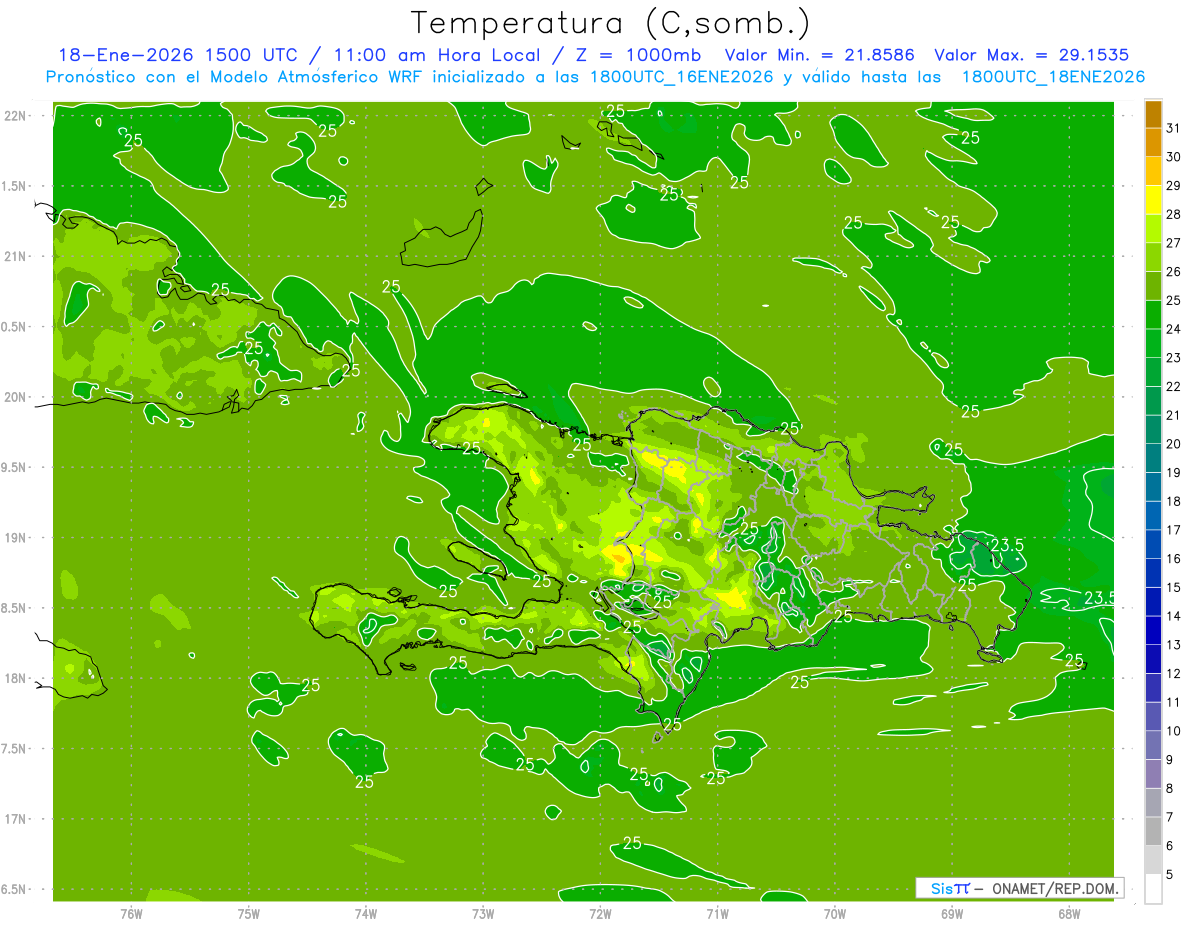Click the 72W longitude axis label
Image resolution: width=1200 pixels, height=927 pixels.
pos(600,914)
